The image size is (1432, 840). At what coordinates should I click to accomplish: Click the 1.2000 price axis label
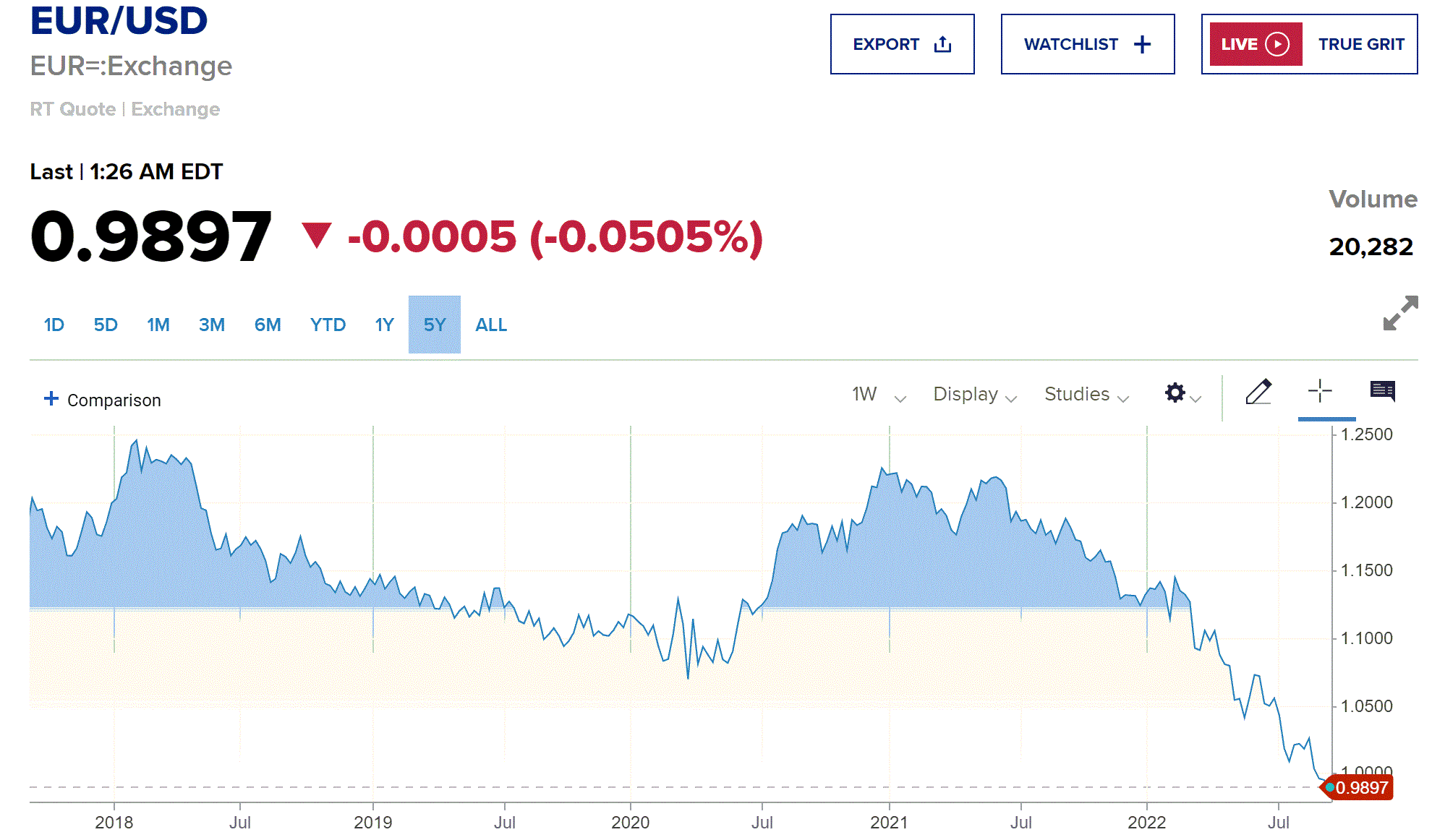(1366, 502)
